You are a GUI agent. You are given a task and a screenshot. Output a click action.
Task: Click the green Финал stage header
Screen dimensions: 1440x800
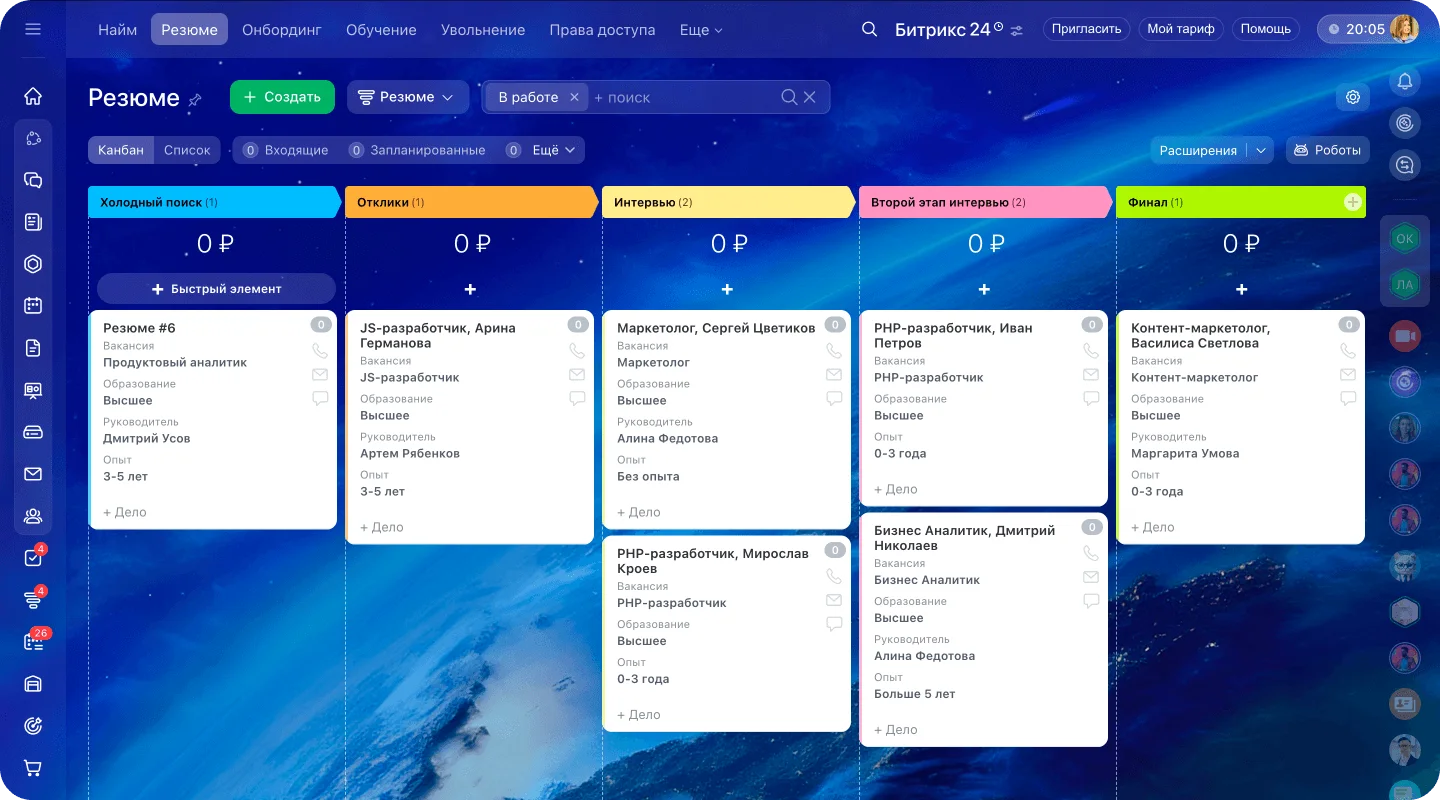[1230, 202]
